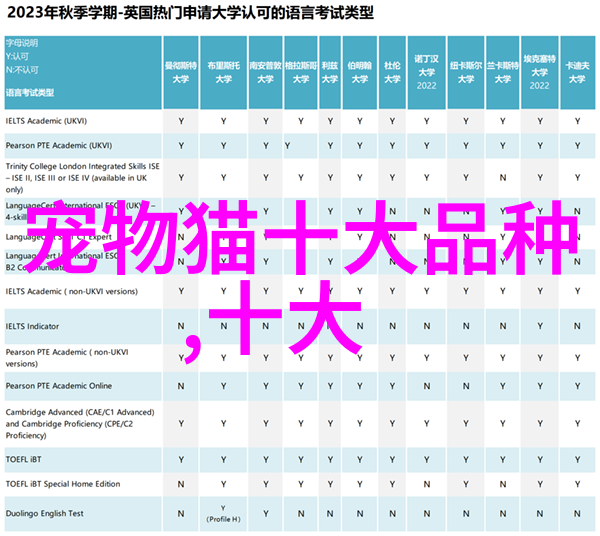Select the 'TOEFL iBT' row label
Image resolution: width=600 pixels, height=536 pixels.
click(23, 459)
